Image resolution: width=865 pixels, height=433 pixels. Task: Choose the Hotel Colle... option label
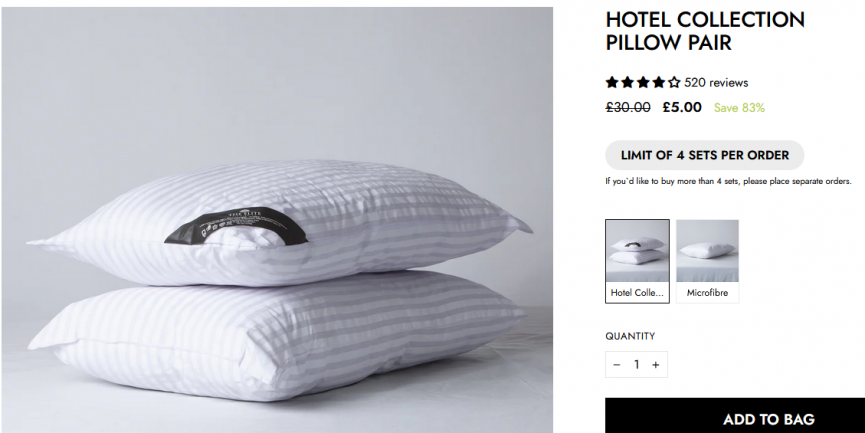tap(637, 293)
